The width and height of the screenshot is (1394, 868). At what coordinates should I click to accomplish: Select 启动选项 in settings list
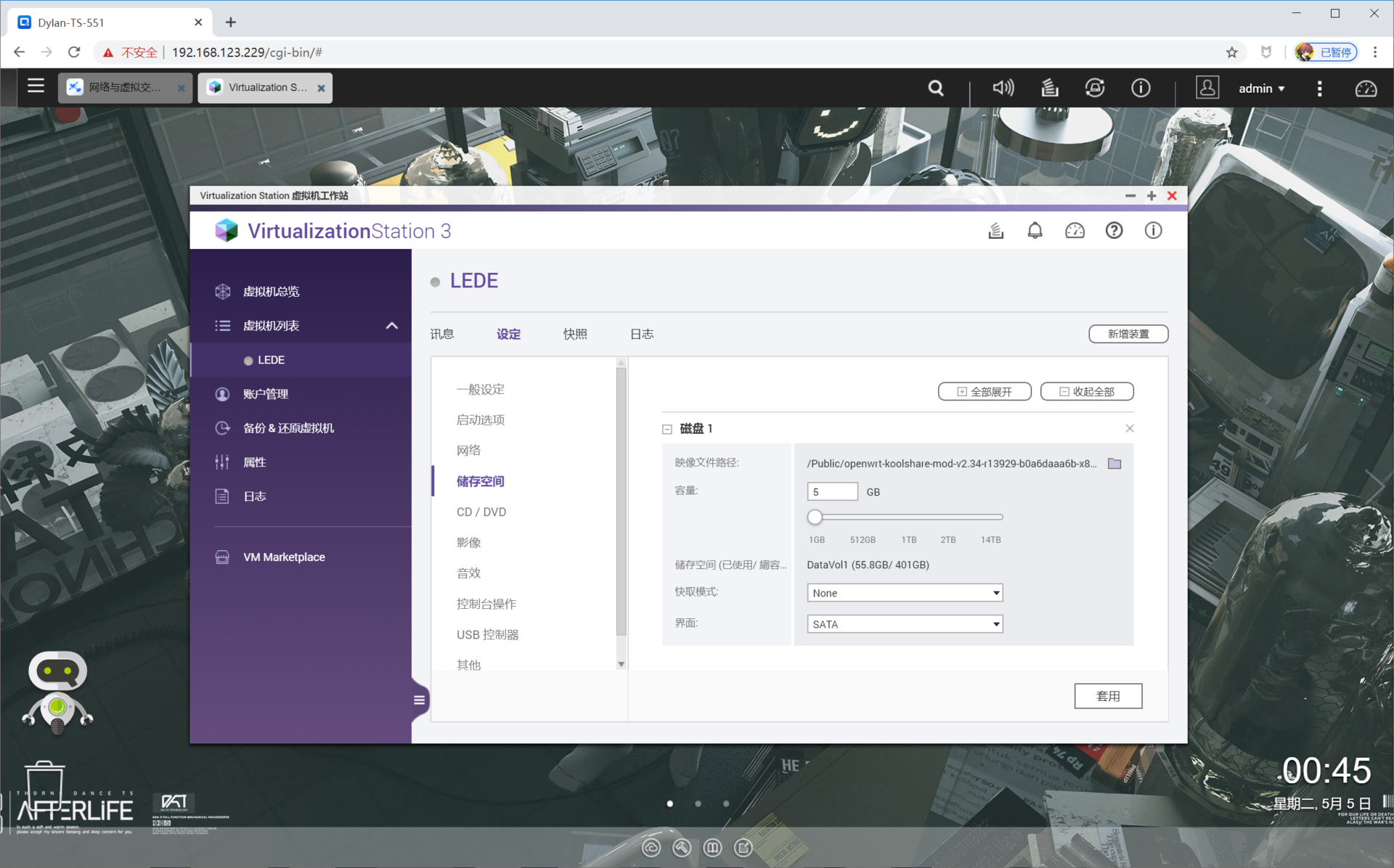coord(481,420)
